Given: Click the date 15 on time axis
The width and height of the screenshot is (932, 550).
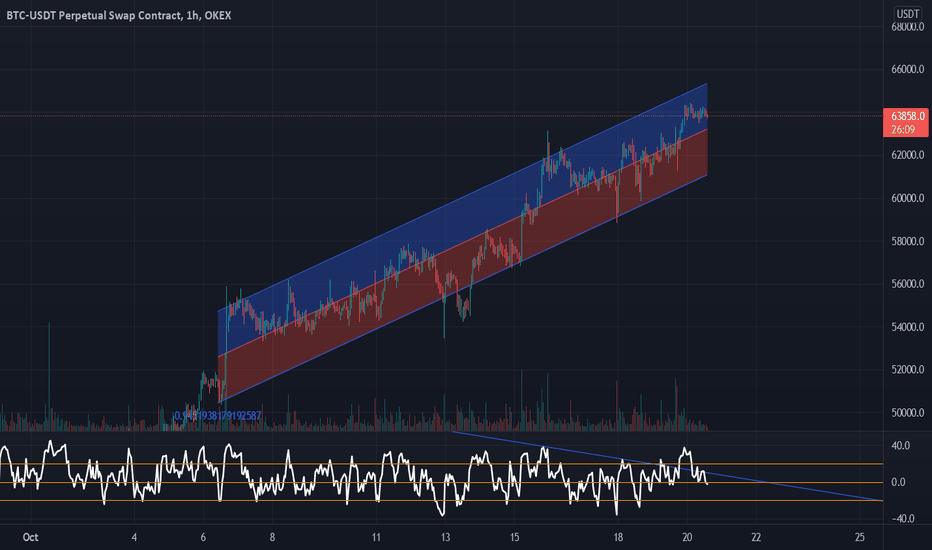Looking at the screenshot, I should pos(514,538).
